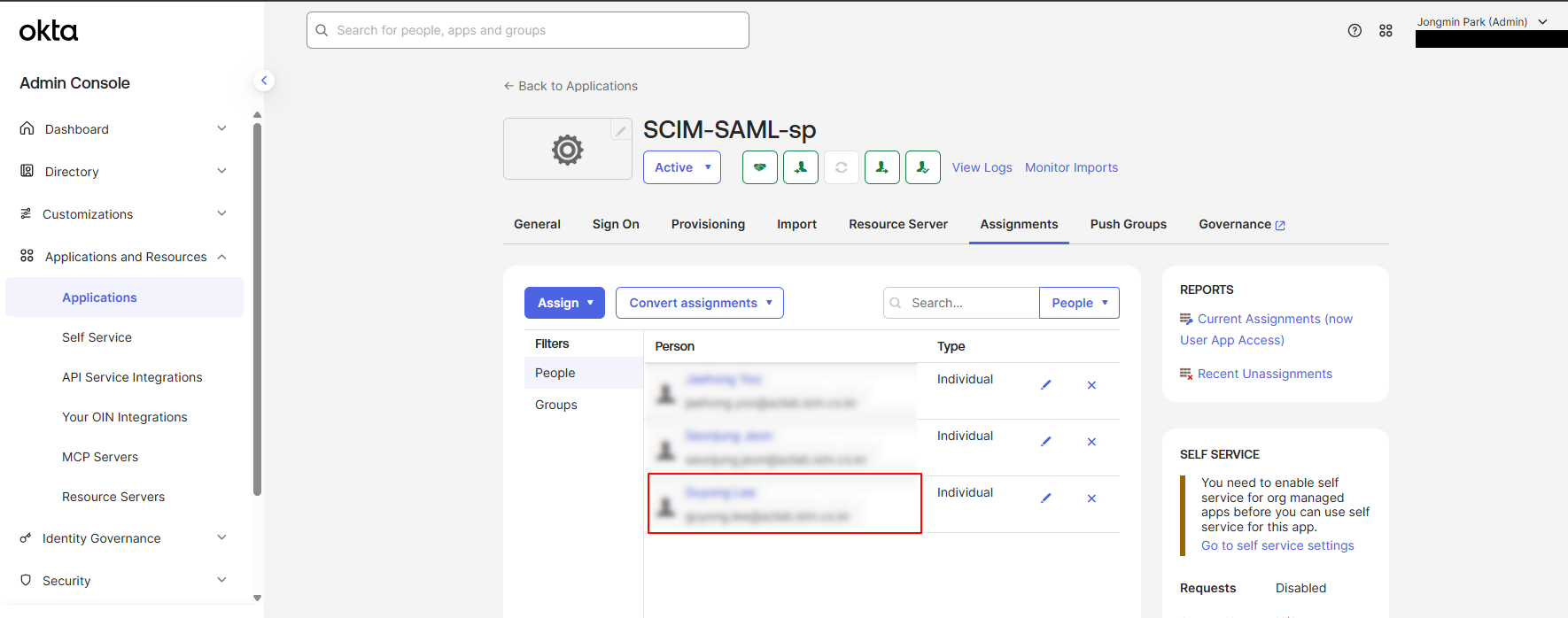Screen dimensions: 1568x618
Task: Open the apps grid icon in the header
Action: click(1386, 31)
